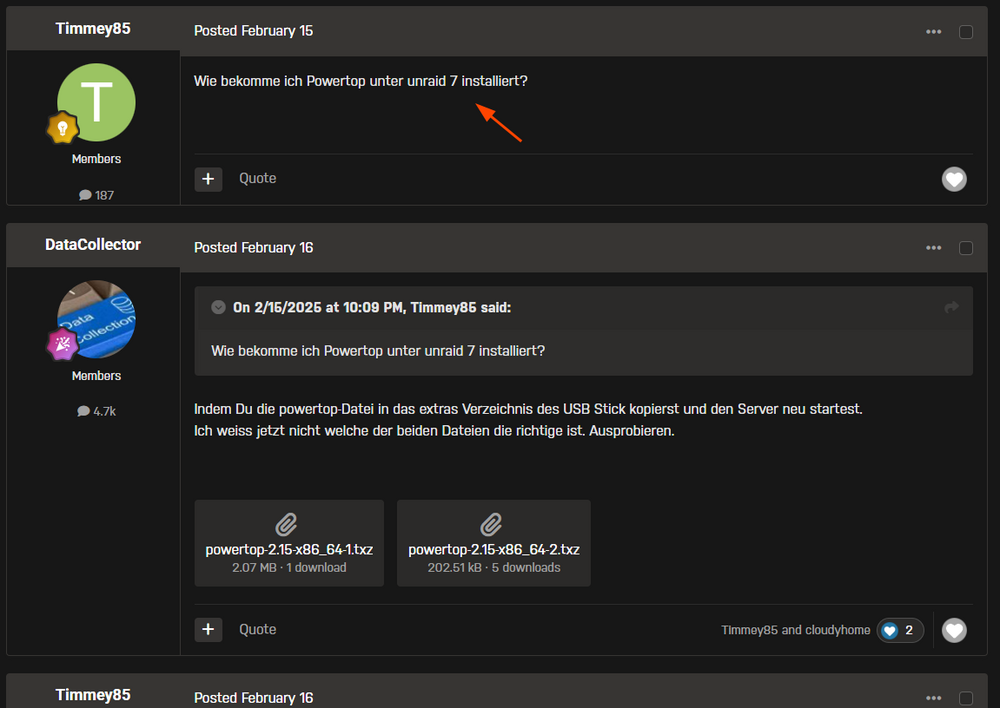The height and width of the screenshot is (708, 1000).
Task: Collapse the quoted Timmey85 block
Action: 218,307
